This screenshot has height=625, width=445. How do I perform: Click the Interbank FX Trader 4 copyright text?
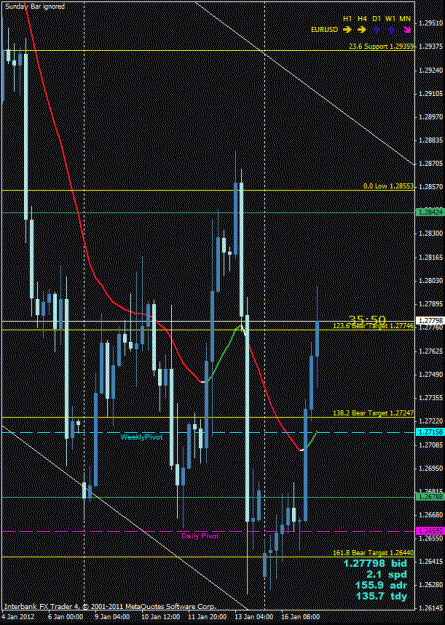[x=110, y=607]
